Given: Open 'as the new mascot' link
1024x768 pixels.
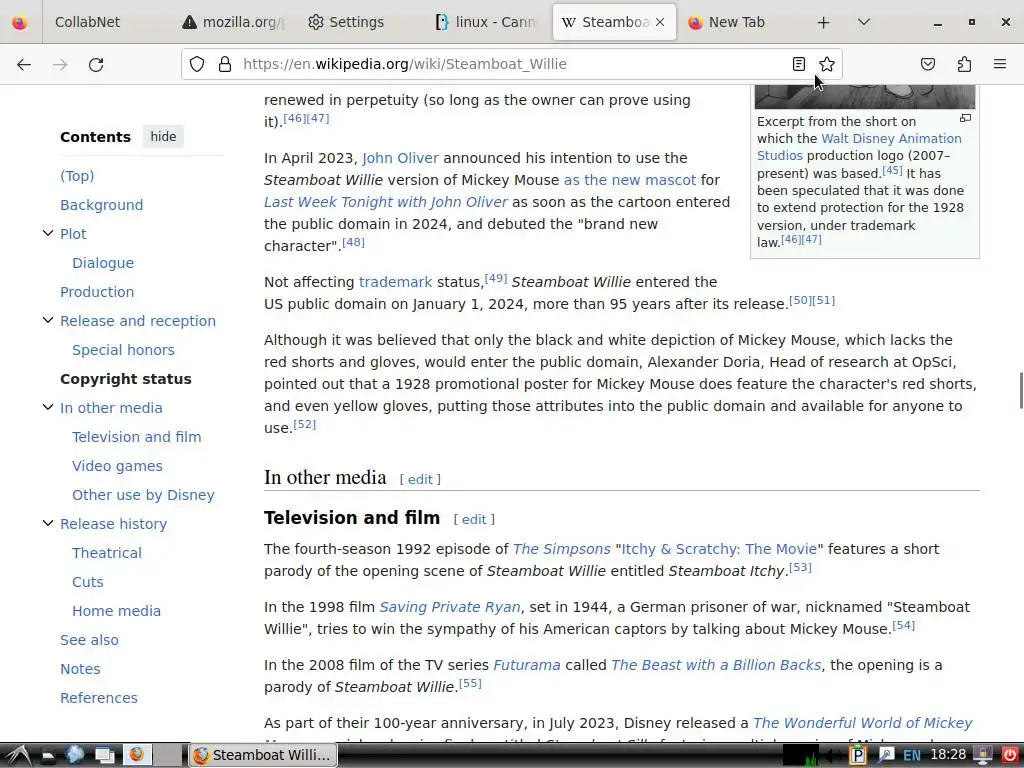Looking at the screenshot, I should [630, 180].
